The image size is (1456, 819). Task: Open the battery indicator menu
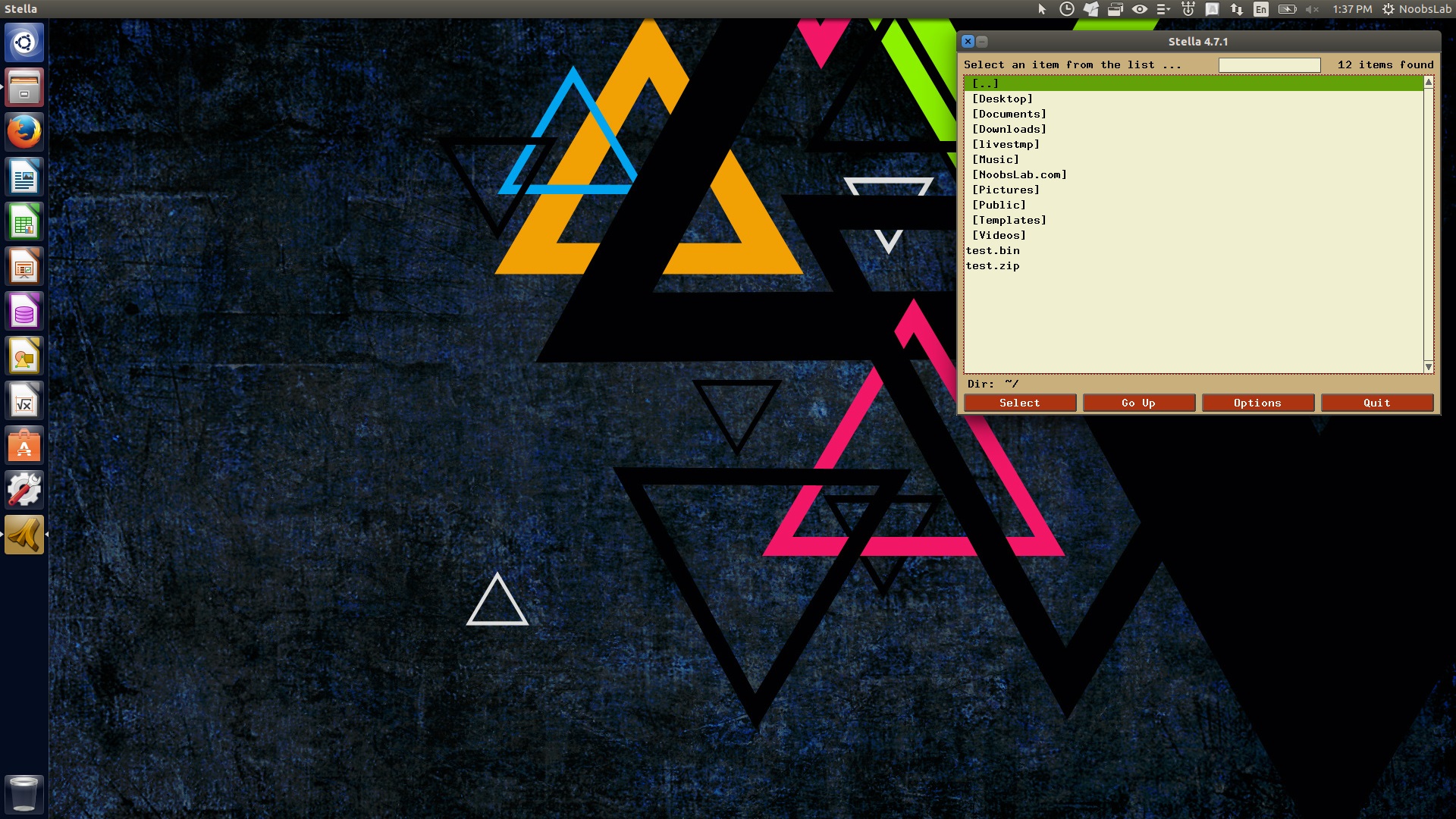pos(1287,9)
